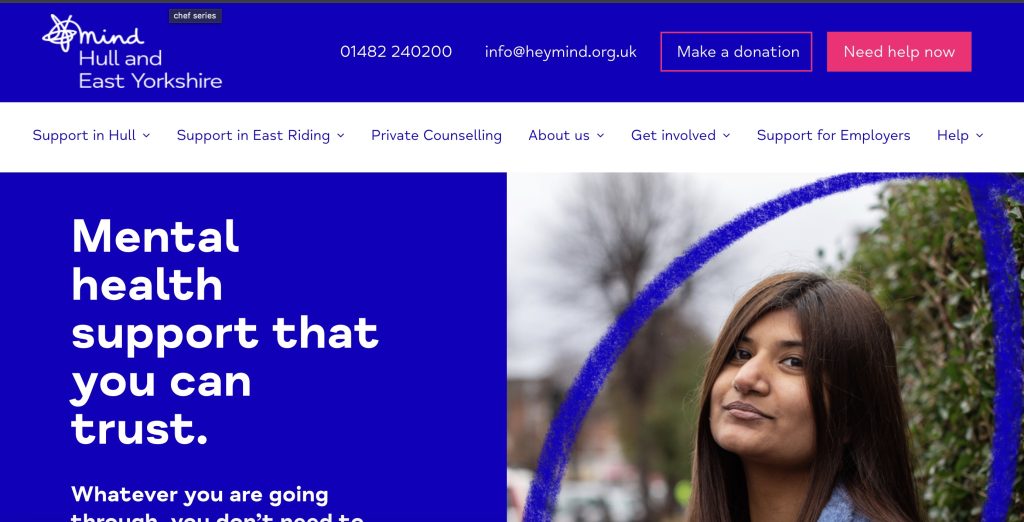The image size is (1024, 522).
Task: Open the About us dropdown arrow
Action: click(600, 135)
